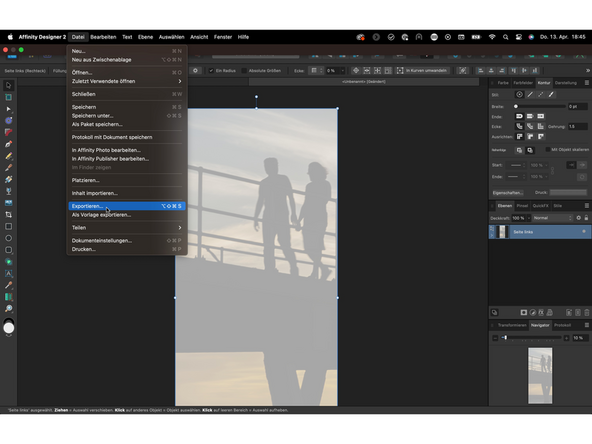
Task: Open the Start arrowhead style dropdown
Action: point(517,165)
